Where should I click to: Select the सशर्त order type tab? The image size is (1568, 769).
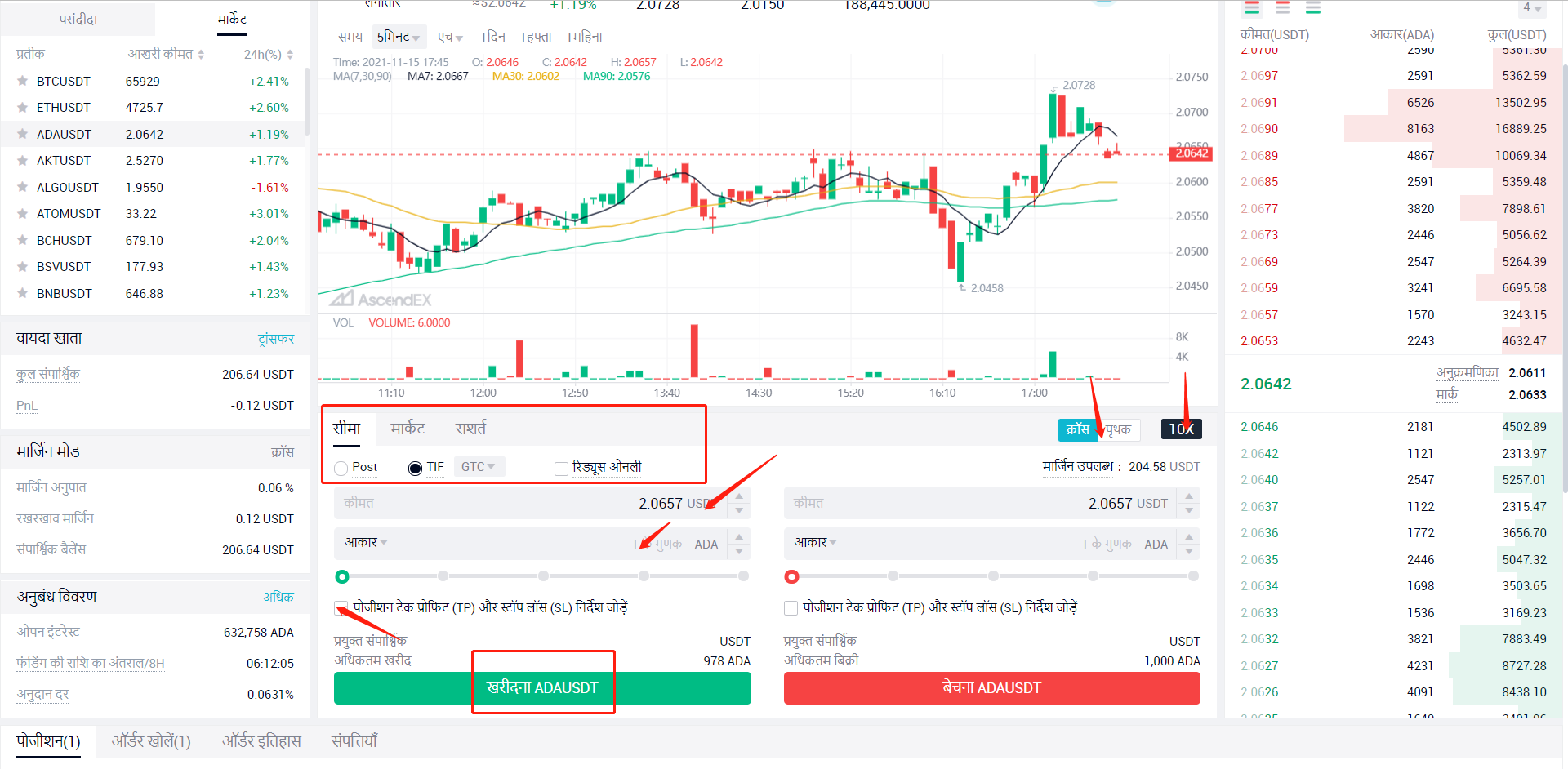(470, 429)
